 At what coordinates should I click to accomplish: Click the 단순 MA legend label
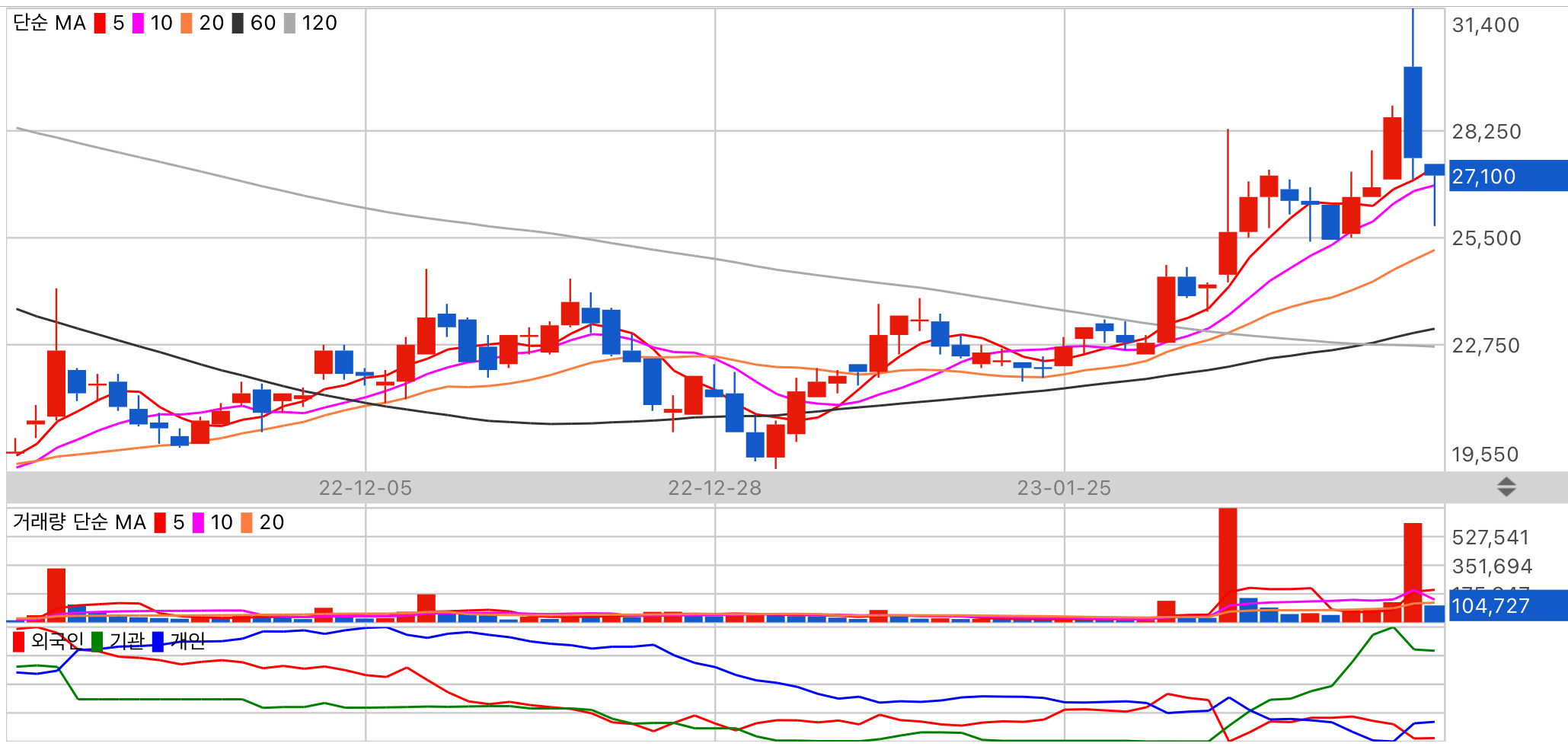[x=49, y=24]
